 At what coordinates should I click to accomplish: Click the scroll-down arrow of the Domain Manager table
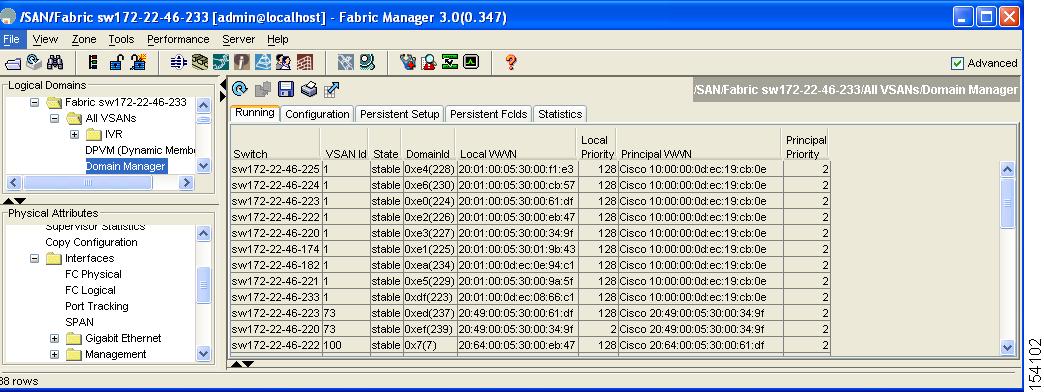coord(1007,347)
